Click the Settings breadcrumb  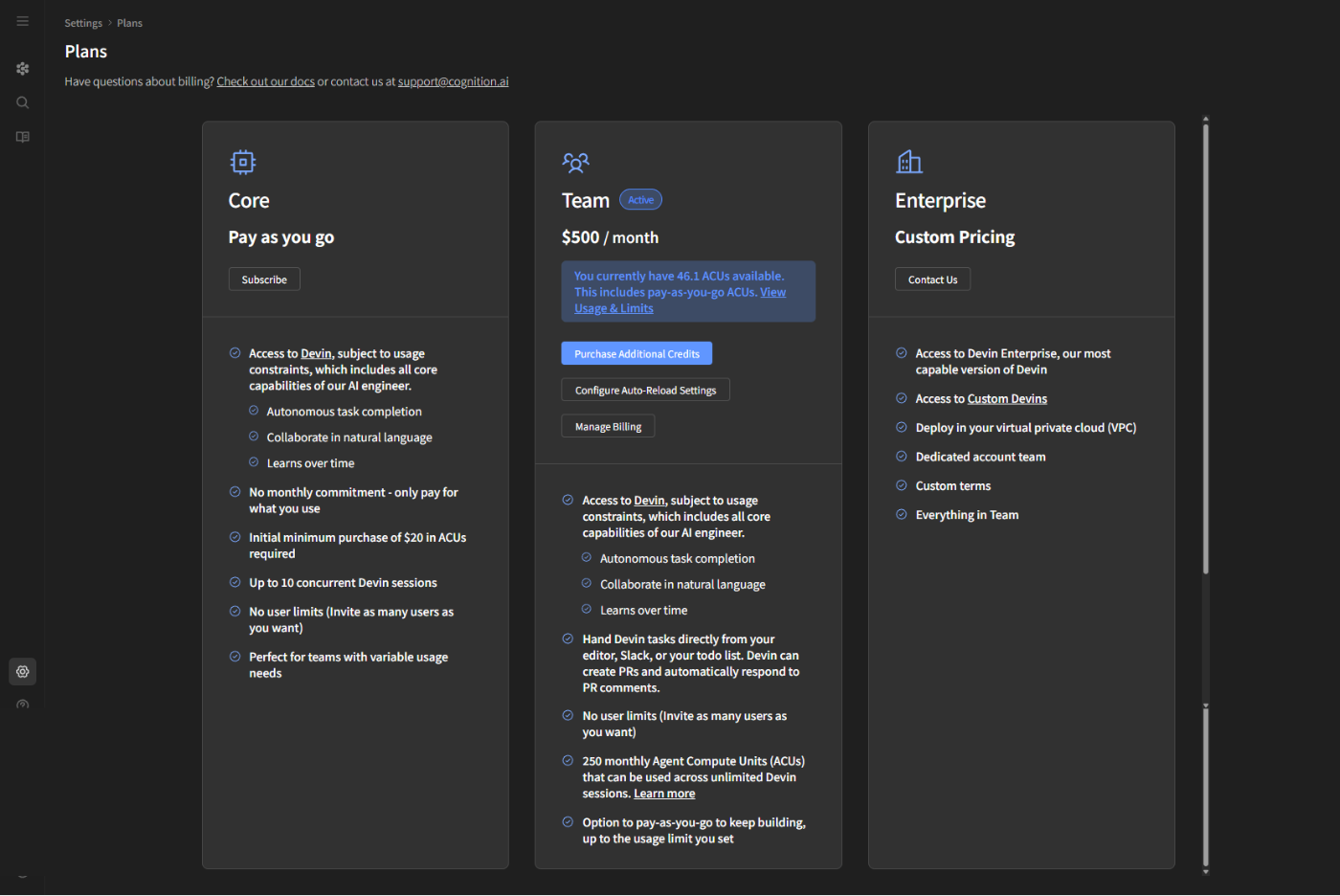point(83,23)
